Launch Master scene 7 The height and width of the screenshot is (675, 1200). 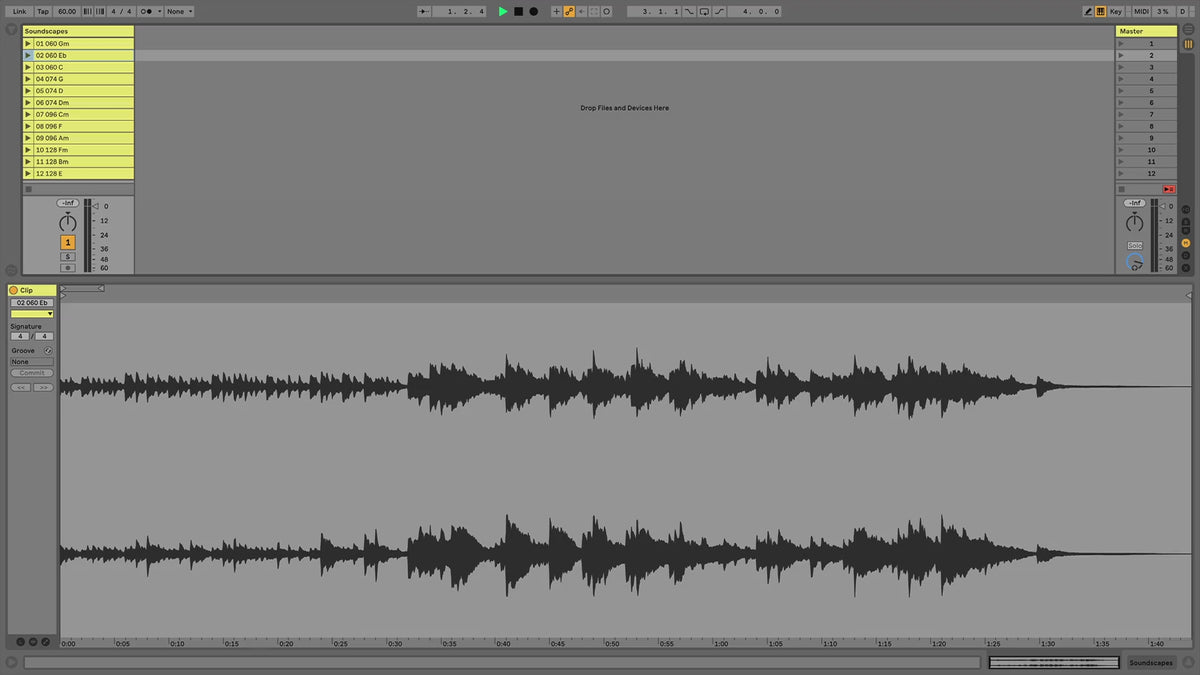pos(1121,115)
